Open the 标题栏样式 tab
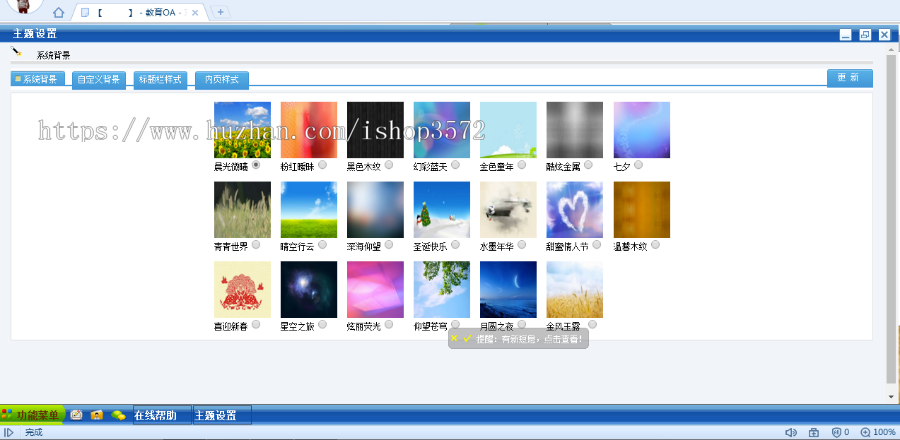900x440 pixels. (x=160, y=80)
